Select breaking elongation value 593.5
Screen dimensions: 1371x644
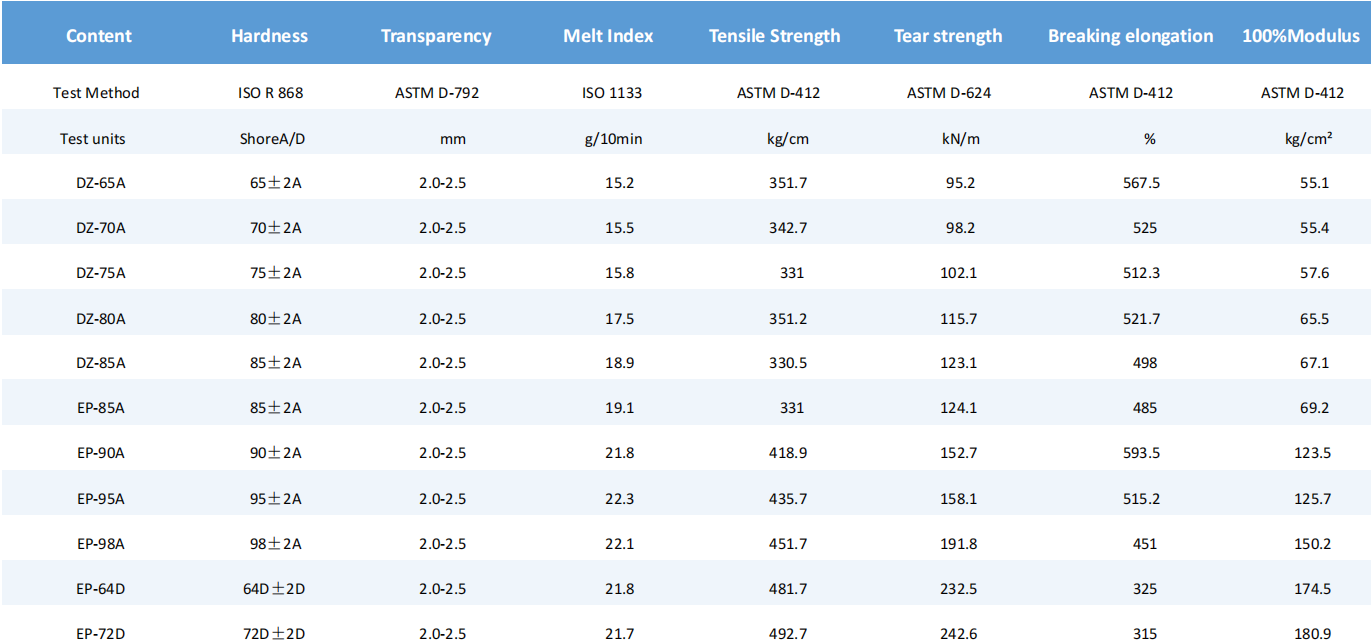click(x=1141, y=453)
